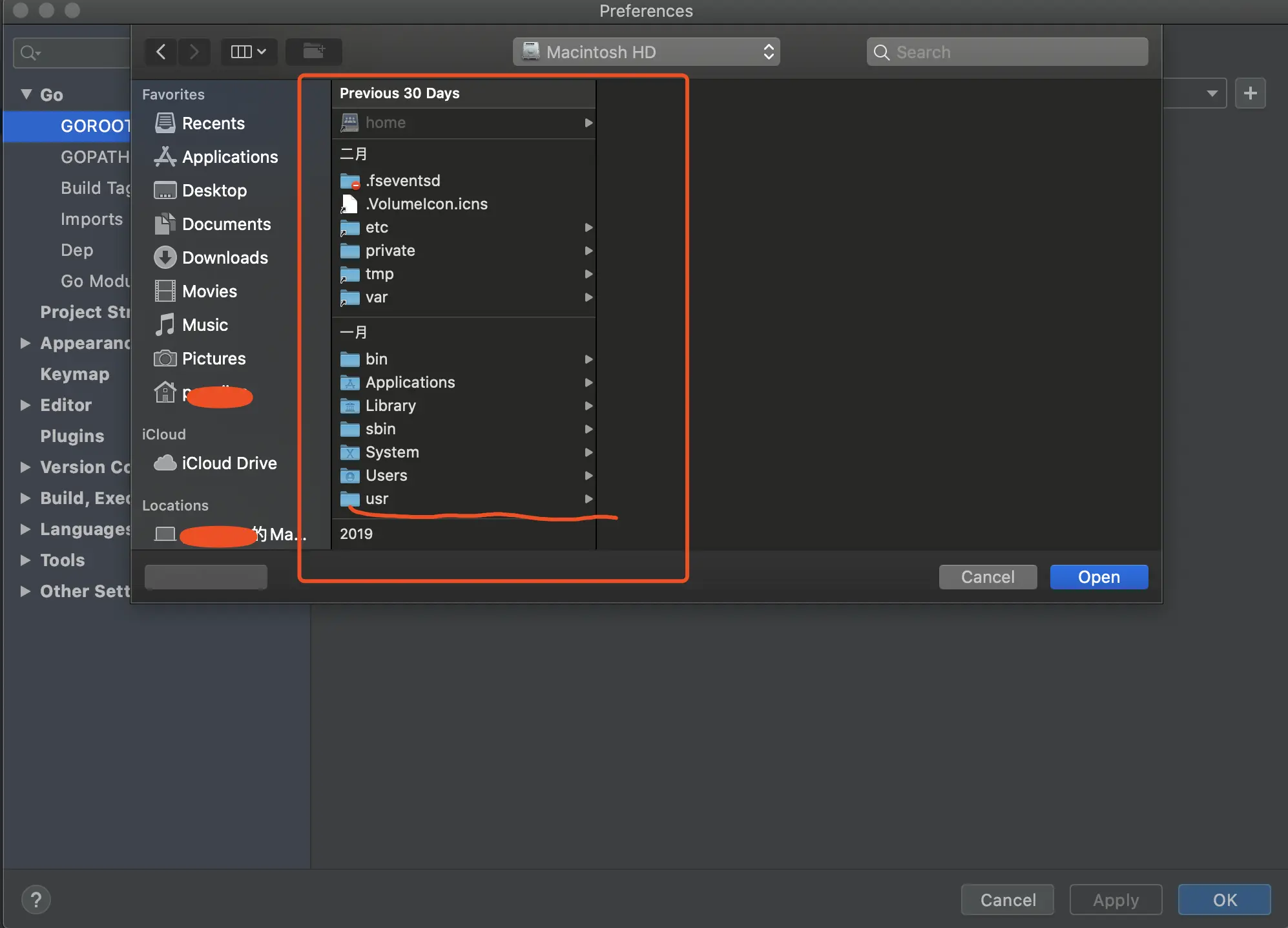
Task: Open the Pictures sidebar location
Action: pos(213,359)
